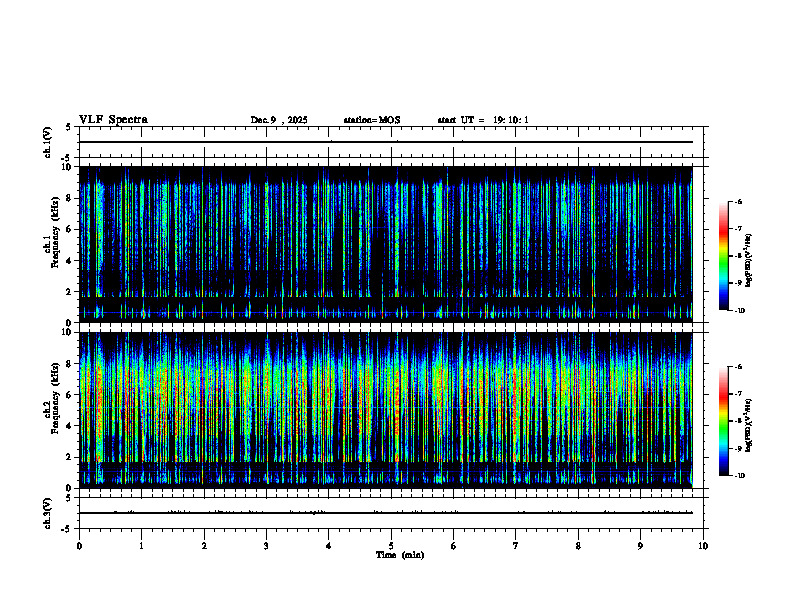Click the "ch.1(V)" axis label

click(x=47, y=142)
